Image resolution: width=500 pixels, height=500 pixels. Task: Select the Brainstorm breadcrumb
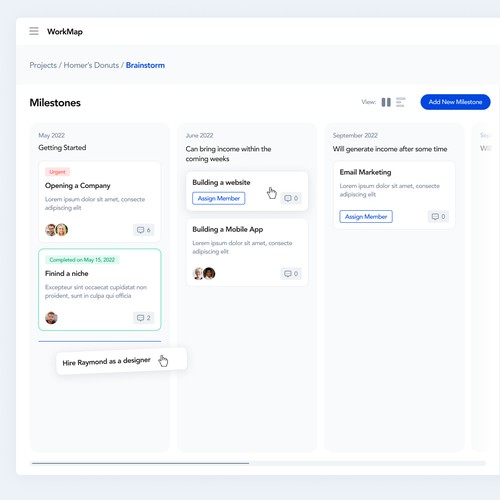point(145,65)
